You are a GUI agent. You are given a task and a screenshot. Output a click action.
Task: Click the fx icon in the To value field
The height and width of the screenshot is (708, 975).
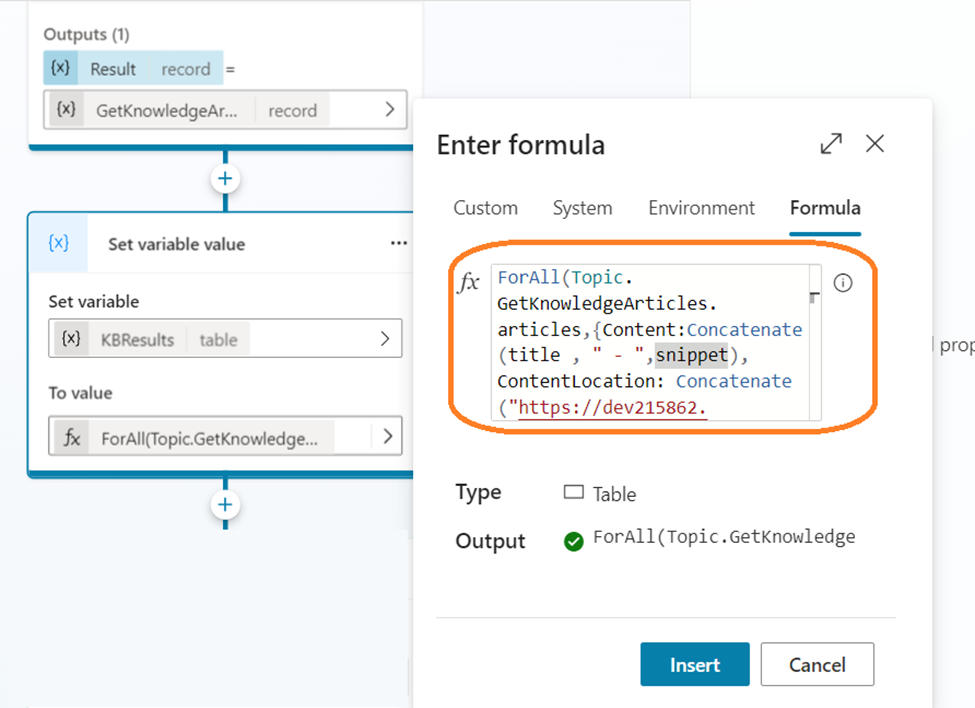[x=73, y=437]
